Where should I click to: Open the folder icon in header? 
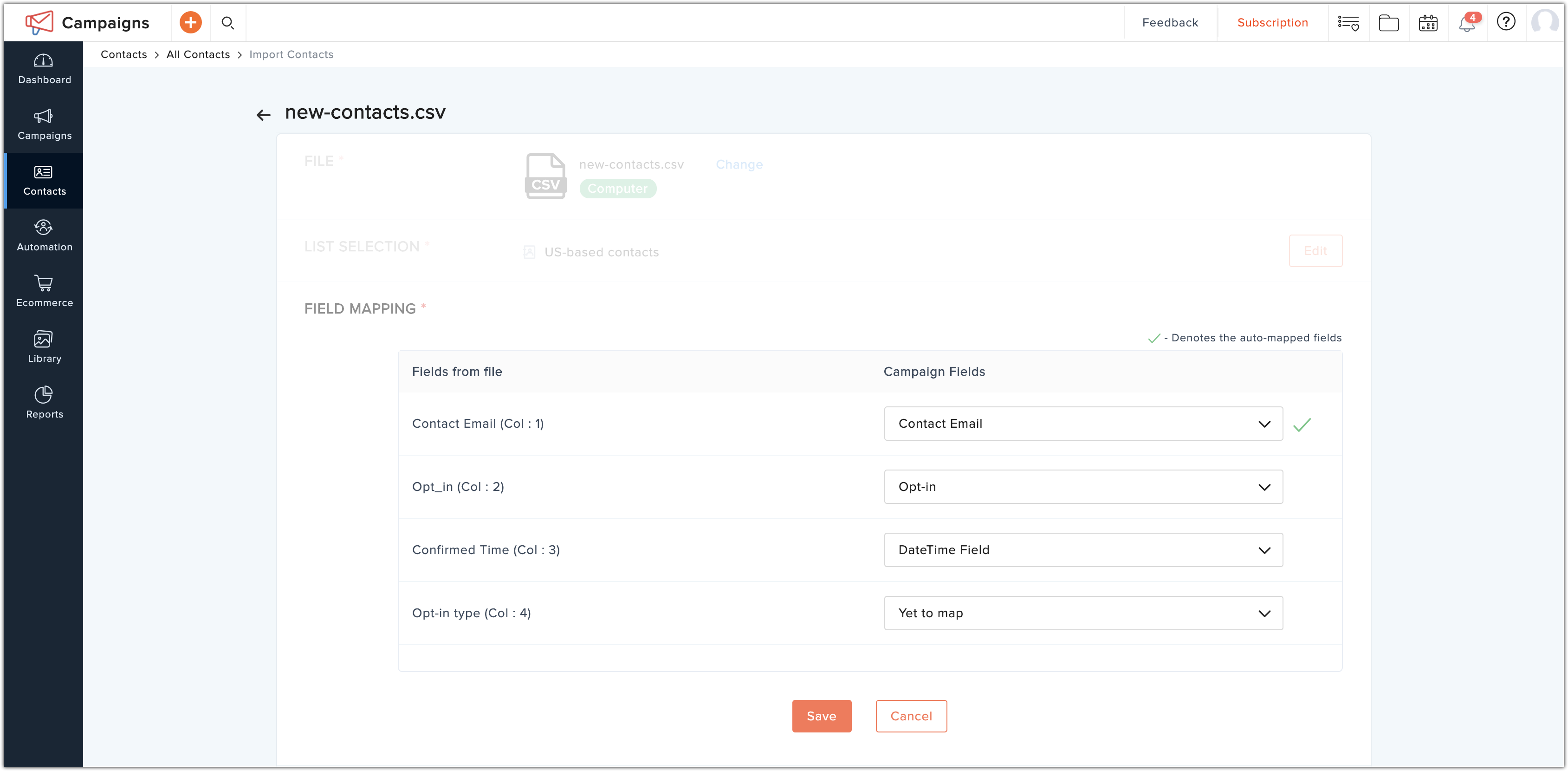pos(1388,24)
